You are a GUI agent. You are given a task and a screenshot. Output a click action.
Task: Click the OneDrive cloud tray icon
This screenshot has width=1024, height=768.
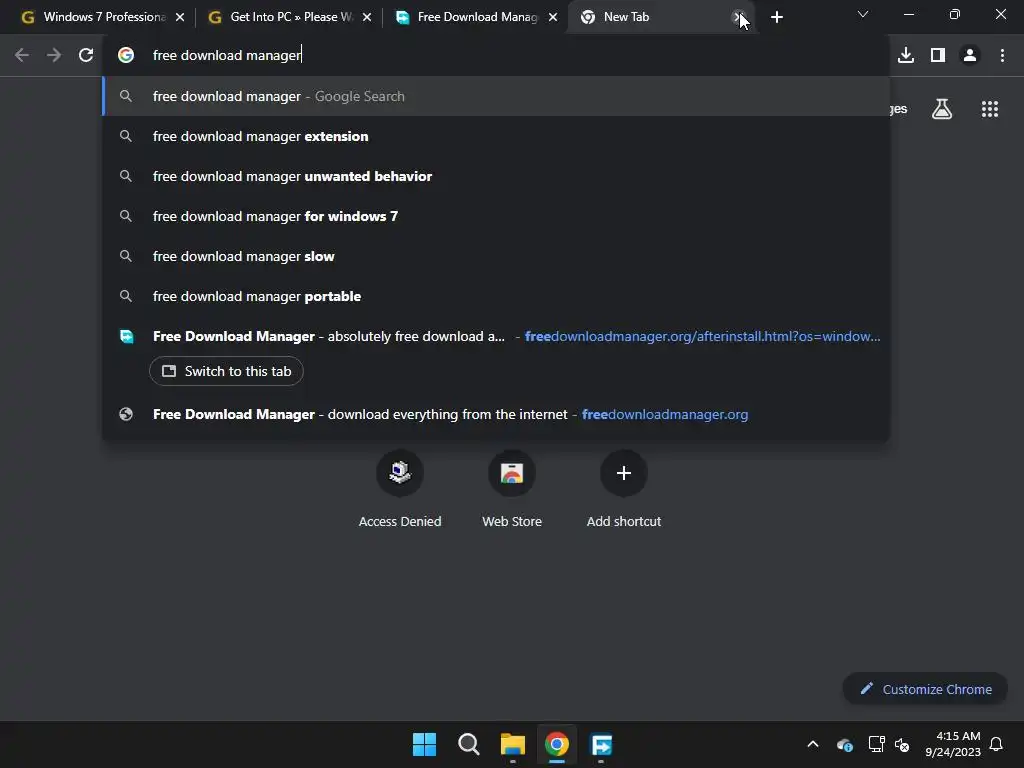tap(844, 744)
